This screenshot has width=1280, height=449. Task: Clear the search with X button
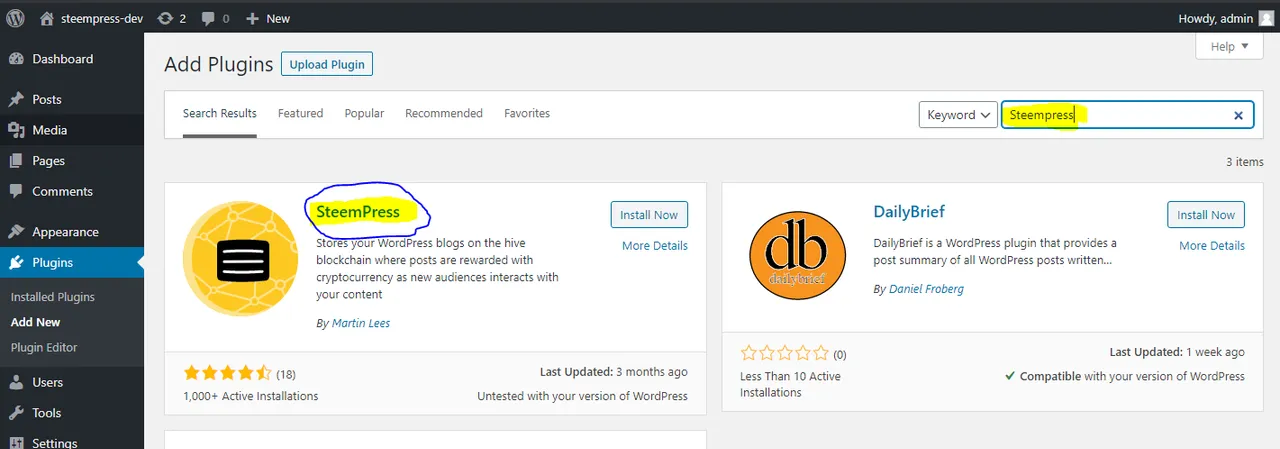1238,116
